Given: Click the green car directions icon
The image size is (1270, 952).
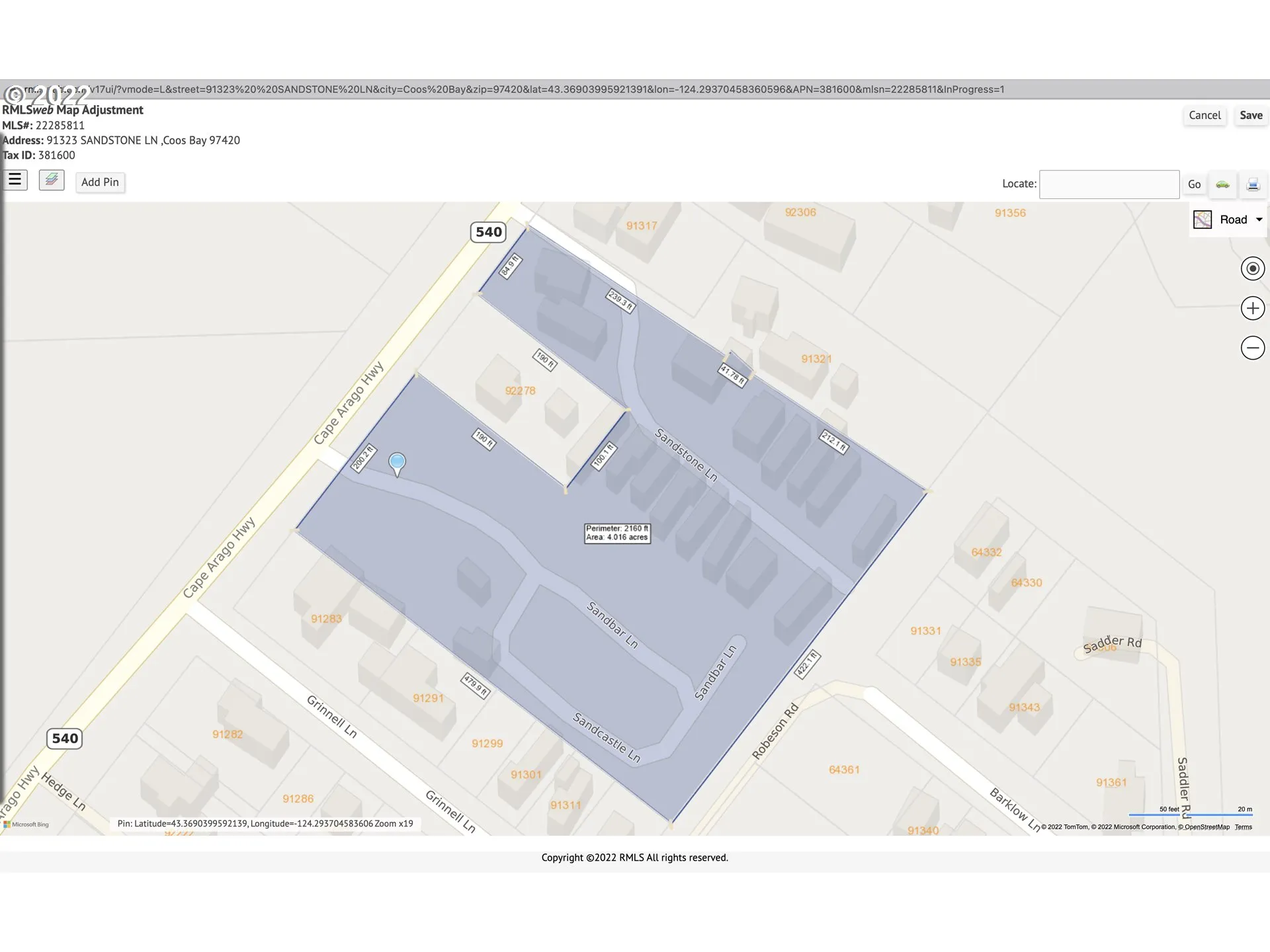Looking at the screenshot, I should click(x=1222, y=184).
